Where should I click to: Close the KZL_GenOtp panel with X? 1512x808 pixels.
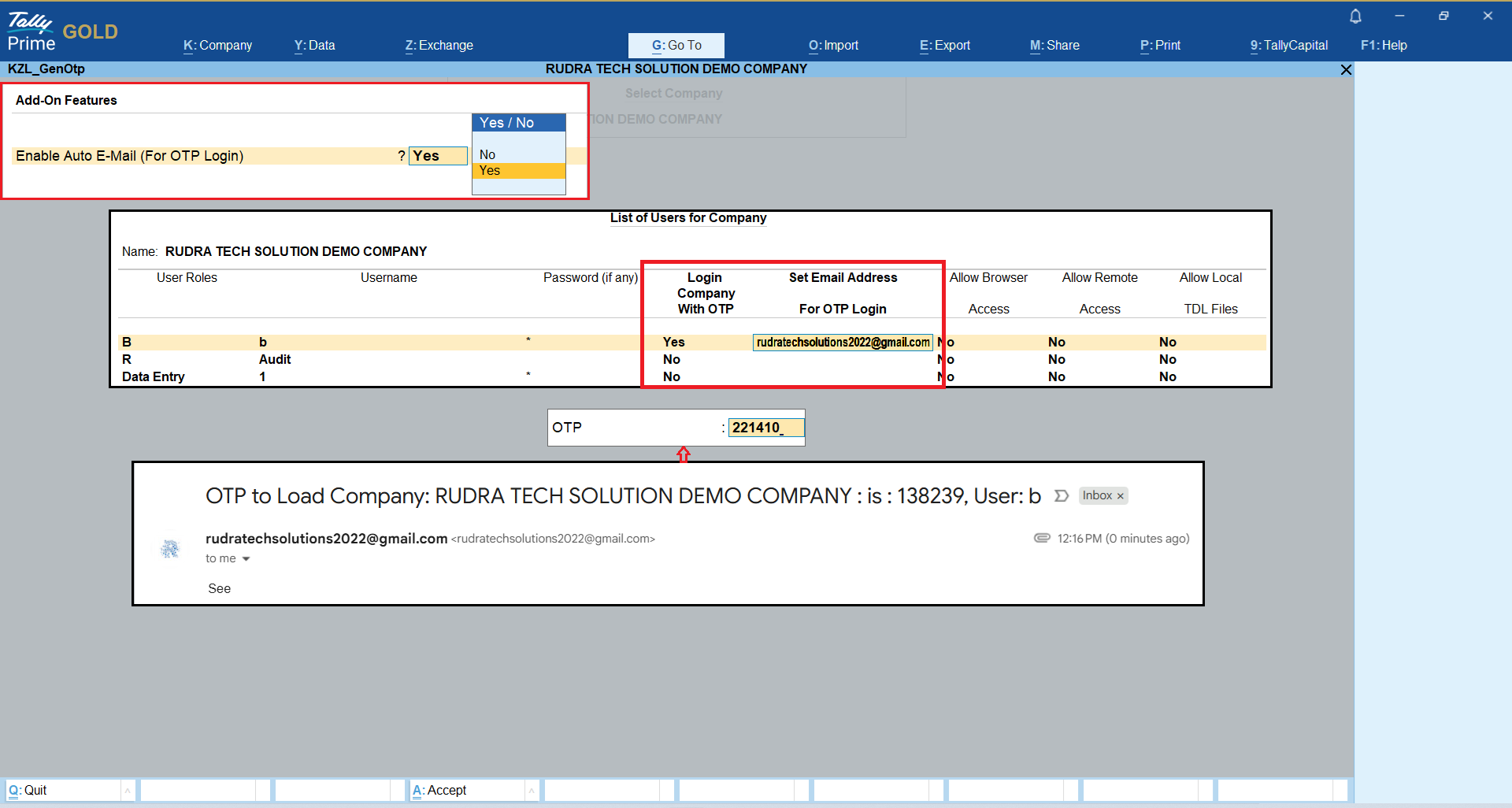[x=1346, y=70]
